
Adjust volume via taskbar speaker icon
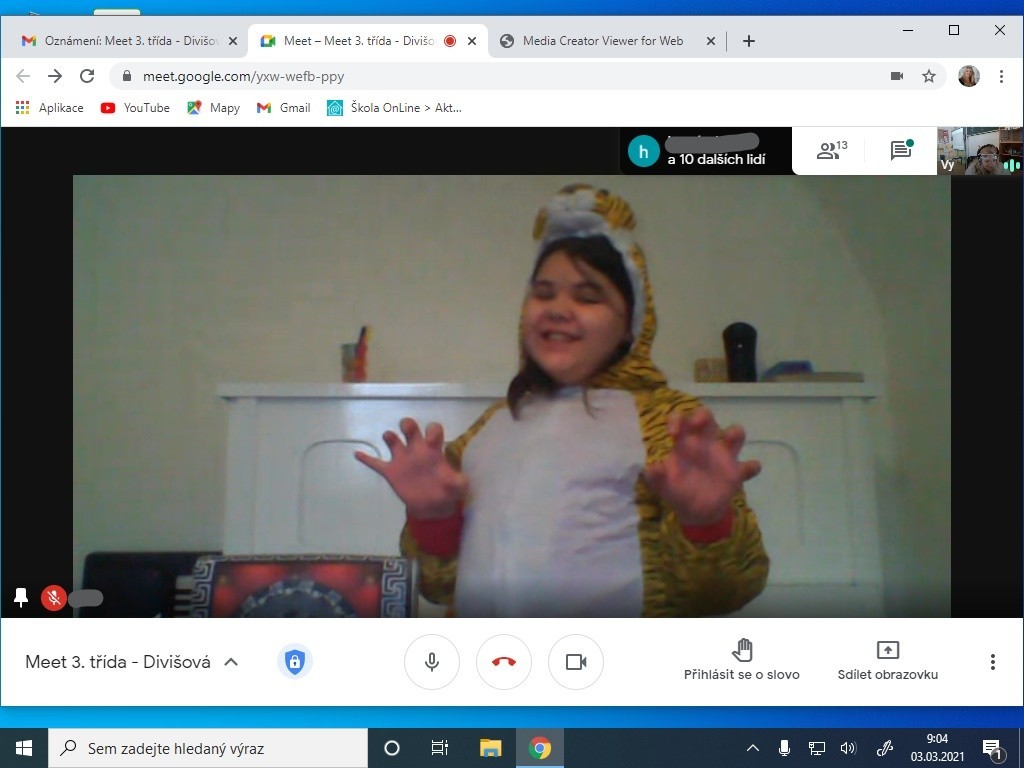click(848, 748)
